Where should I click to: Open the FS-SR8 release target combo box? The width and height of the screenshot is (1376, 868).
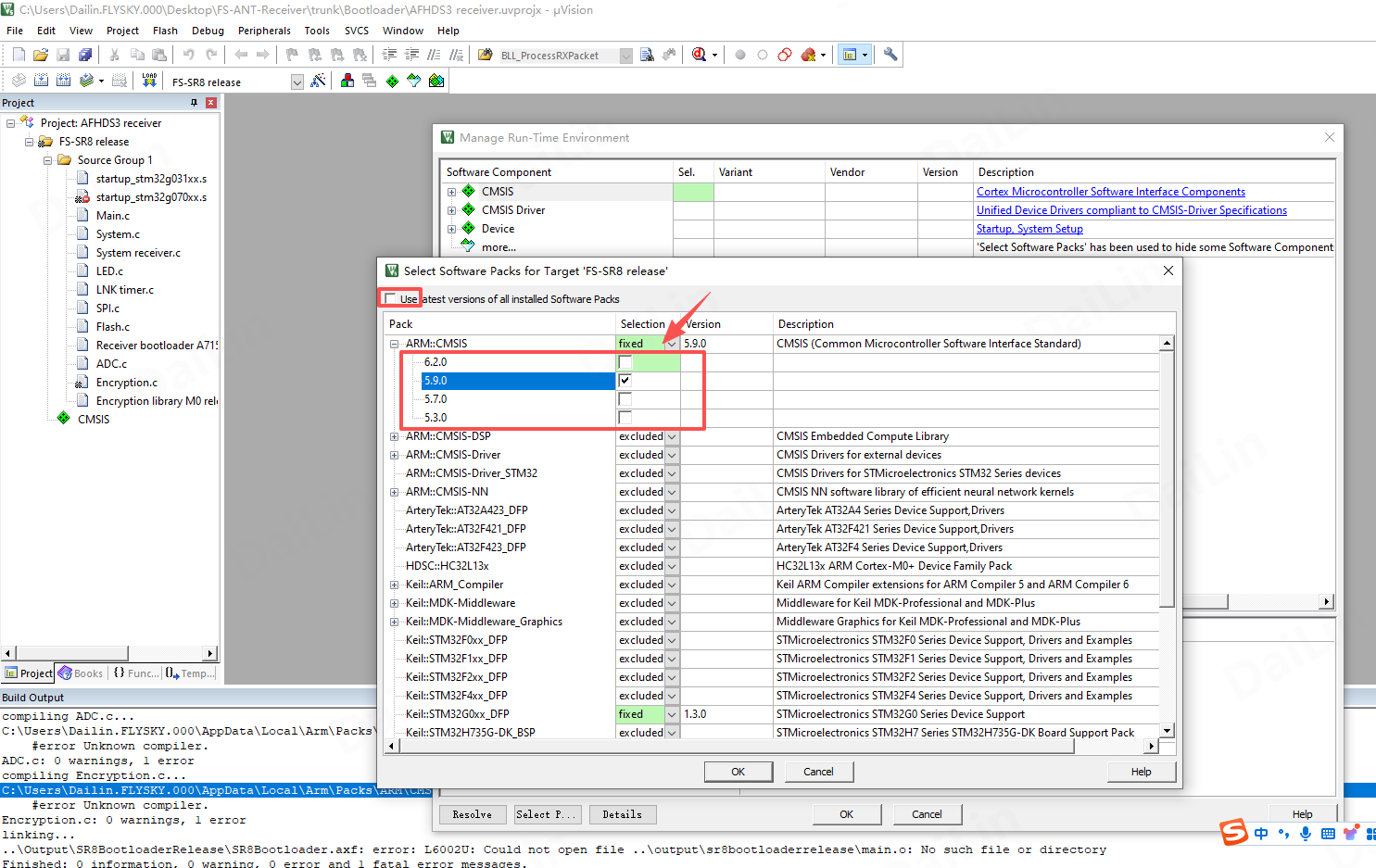(x=297, y=82)
